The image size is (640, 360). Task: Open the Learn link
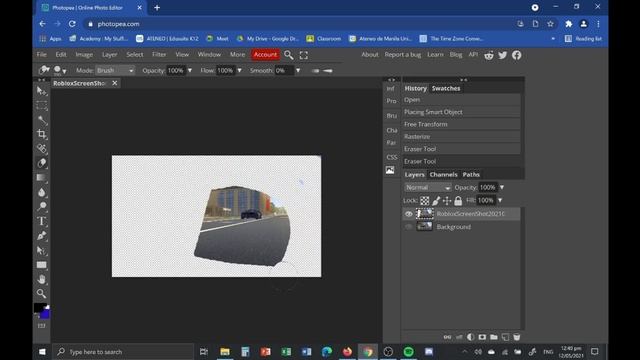click(x=435, y=55)
